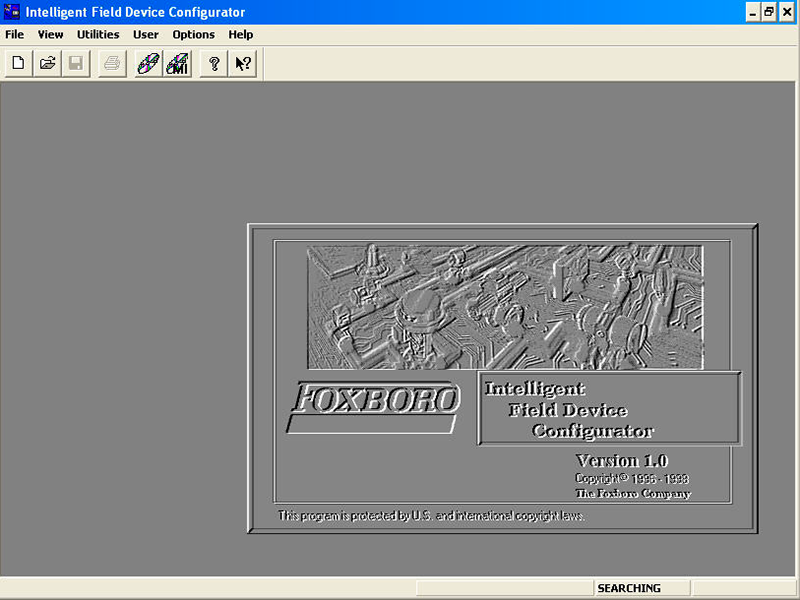Click the Version 1.0 text

tap(622, 461)
